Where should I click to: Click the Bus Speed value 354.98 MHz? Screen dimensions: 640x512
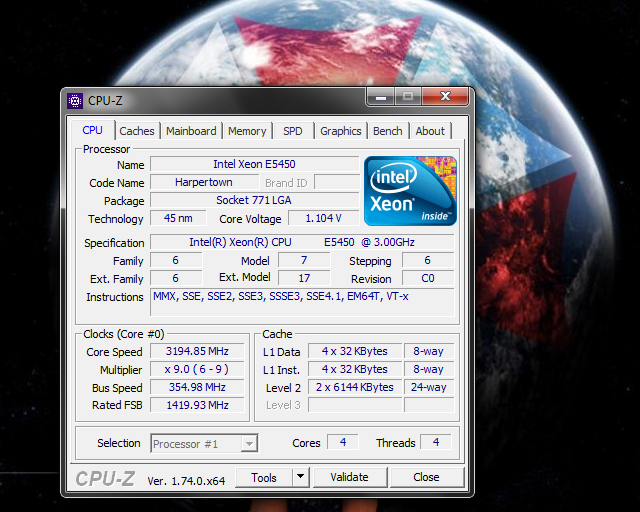(x=197, y=387)
